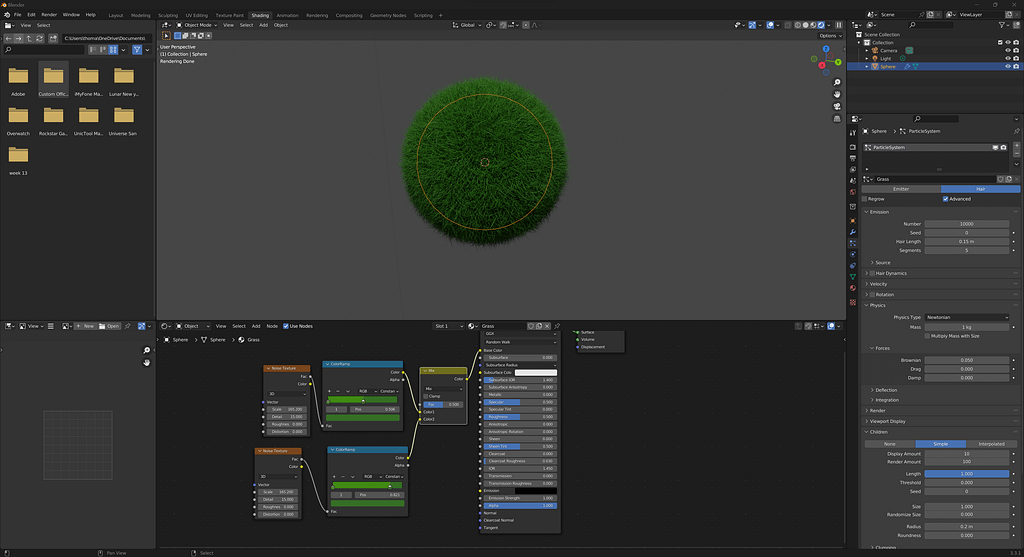The image size is (1024, 557).
Task: Enable the Regrow checkbox
Action: [x=866, y=199]
